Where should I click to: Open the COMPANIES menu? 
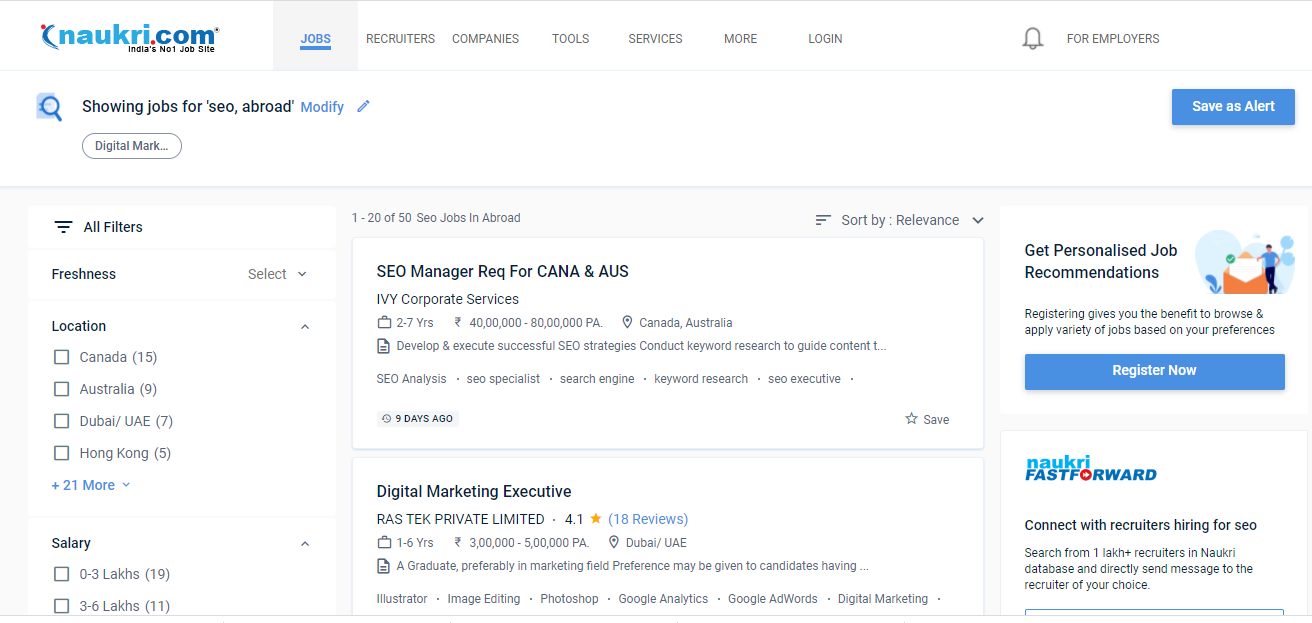coord(485,39)
